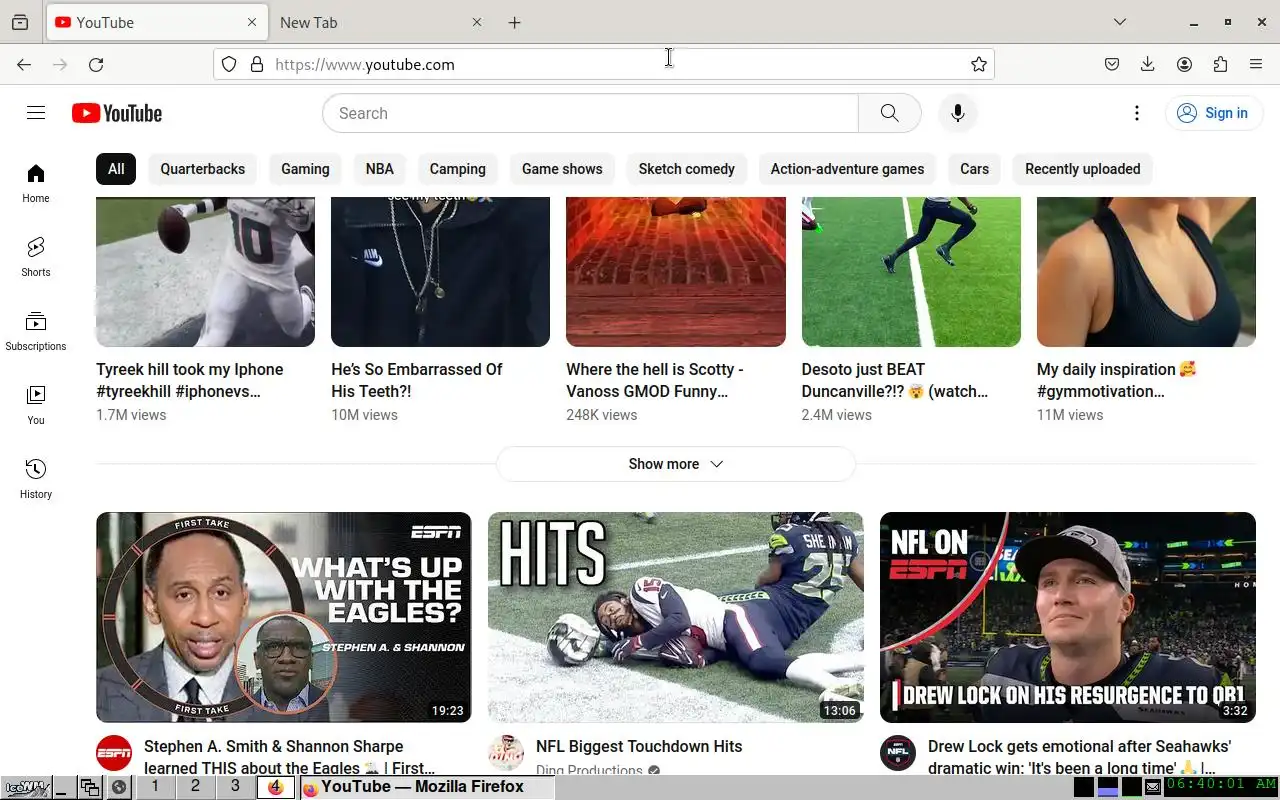Click 'NFL Biggest Touchdown Hits' video title
Viewport: 1280px width, 800px height.
[x=639, y=746]
